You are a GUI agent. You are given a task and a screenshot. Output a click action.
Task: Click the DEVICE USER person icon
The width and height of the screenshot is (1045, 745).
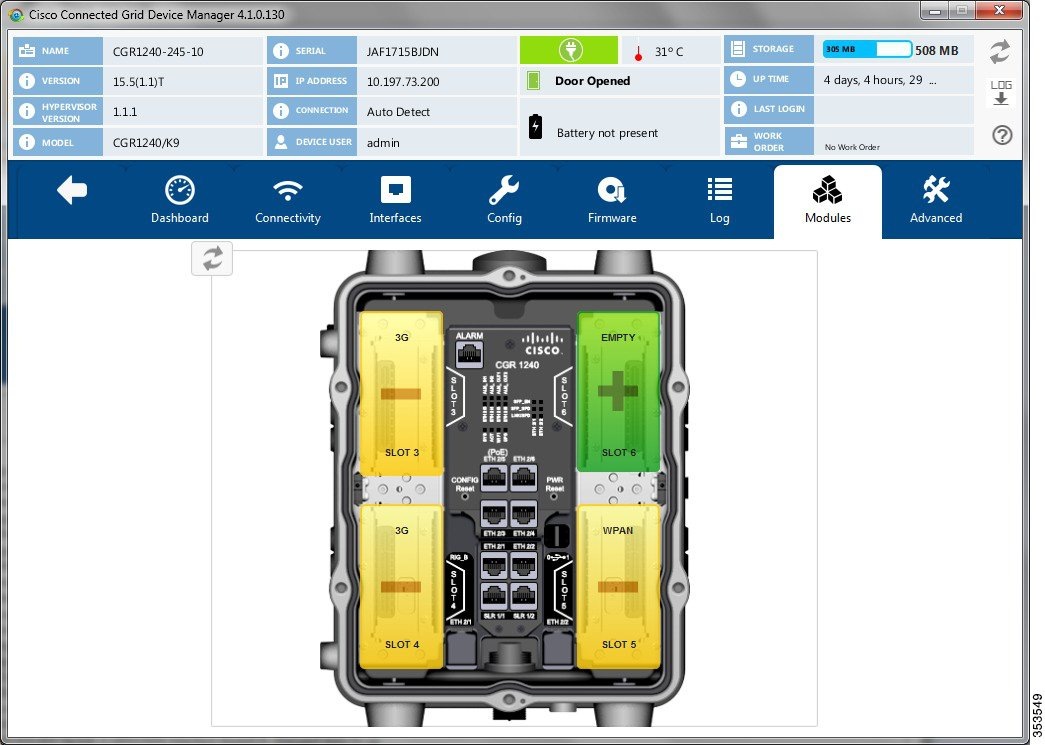point(281,141)
